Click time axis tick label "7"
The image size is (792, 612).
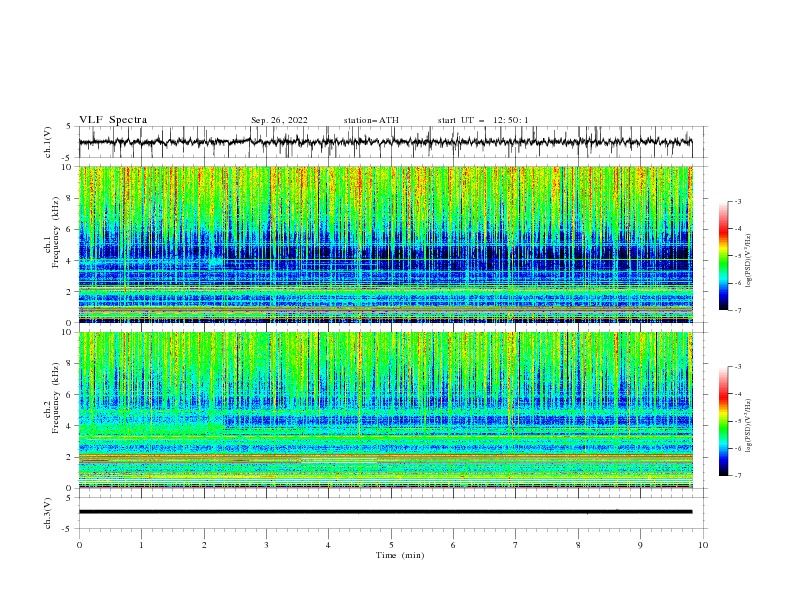516,545
